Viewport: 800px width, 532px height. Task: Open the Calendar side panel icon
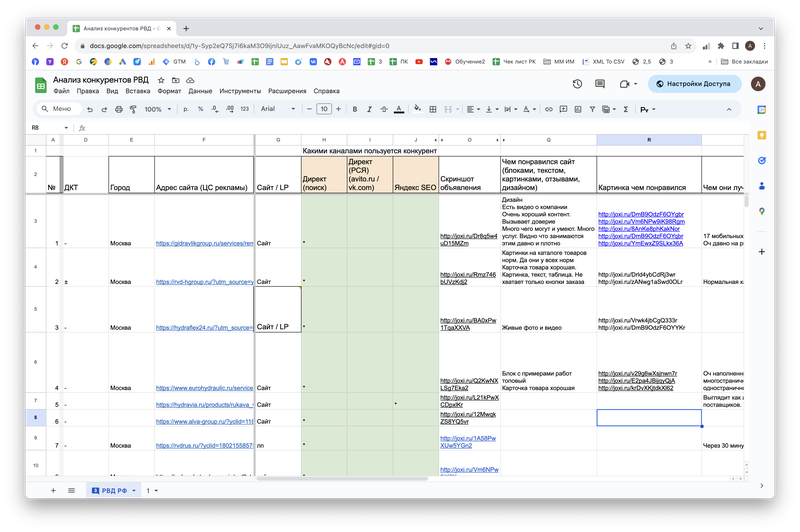click(x=762, y=110)
